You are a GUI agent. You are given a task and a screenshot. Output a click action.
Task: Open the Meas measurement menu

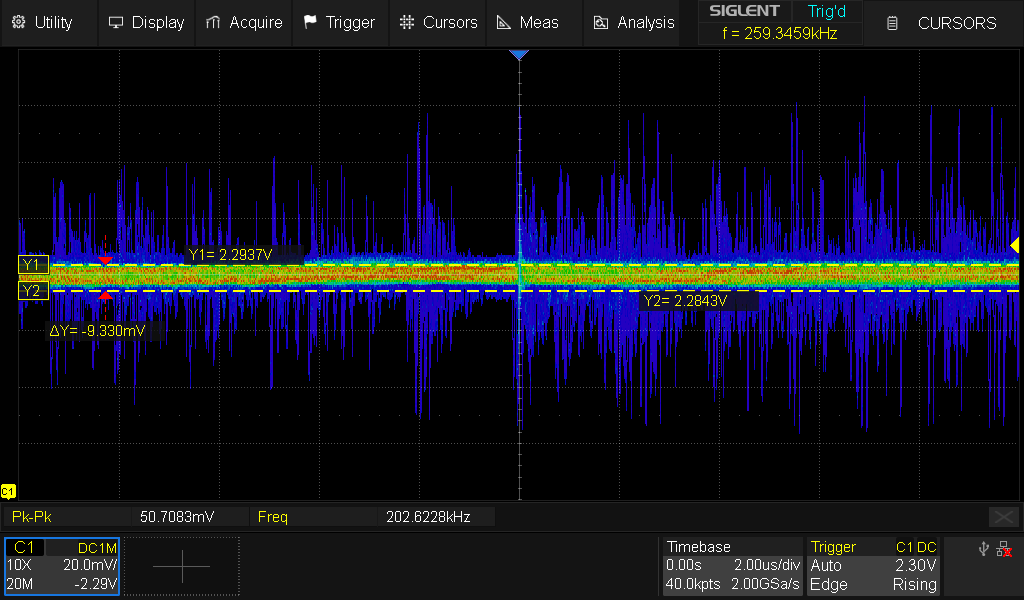(529, 22)
